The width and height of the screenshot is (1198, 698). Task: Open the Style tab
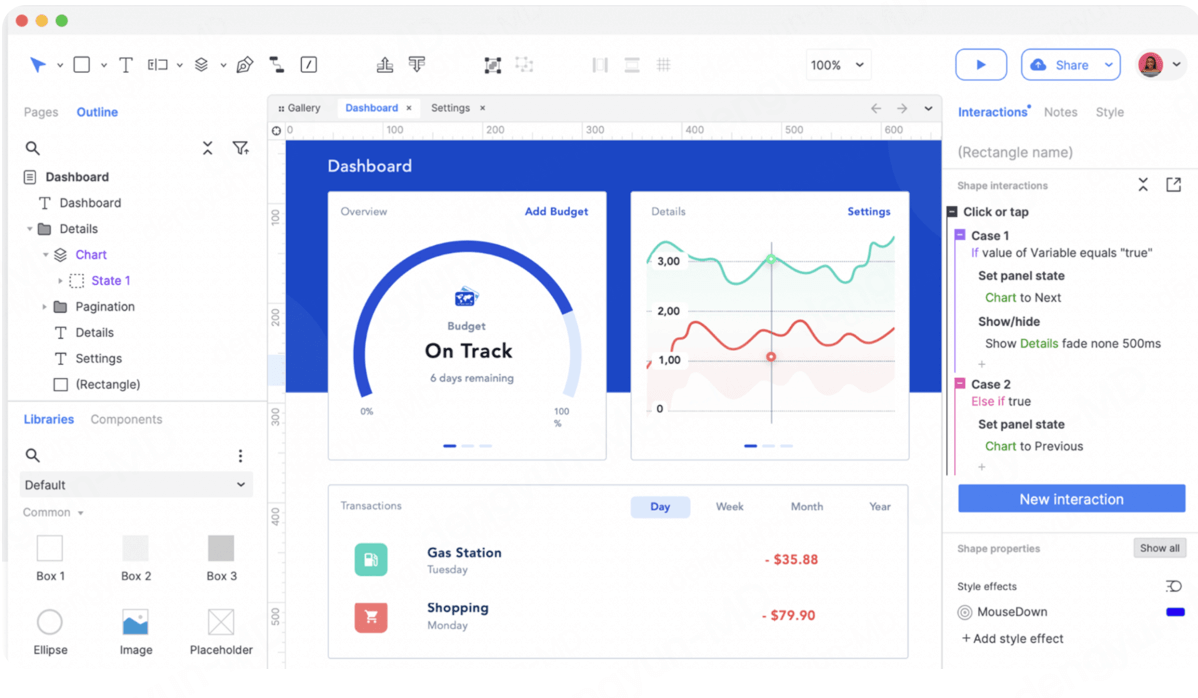[1109, 112]
